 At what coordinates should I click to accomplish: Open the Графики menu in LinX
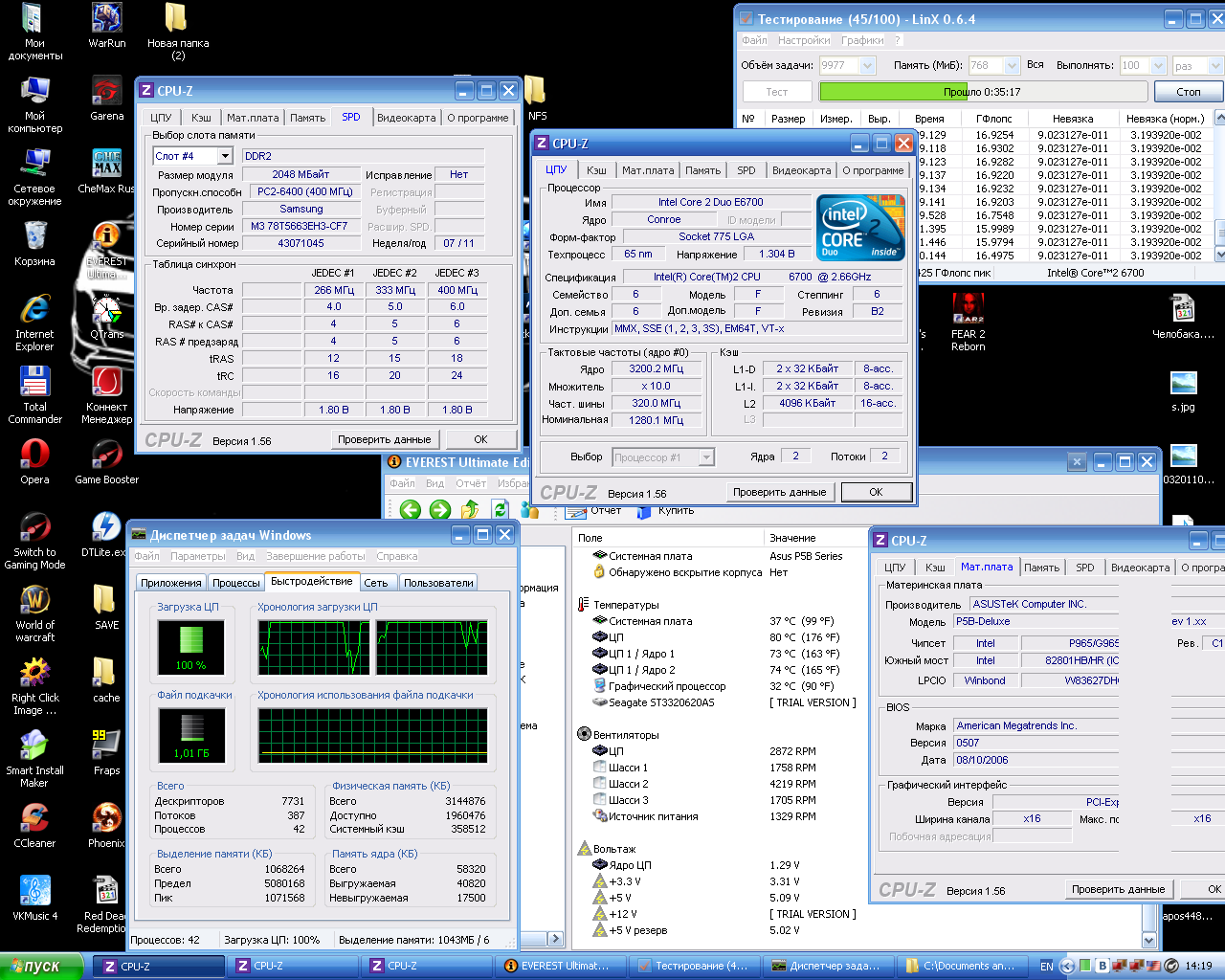[x=862, y=40]
